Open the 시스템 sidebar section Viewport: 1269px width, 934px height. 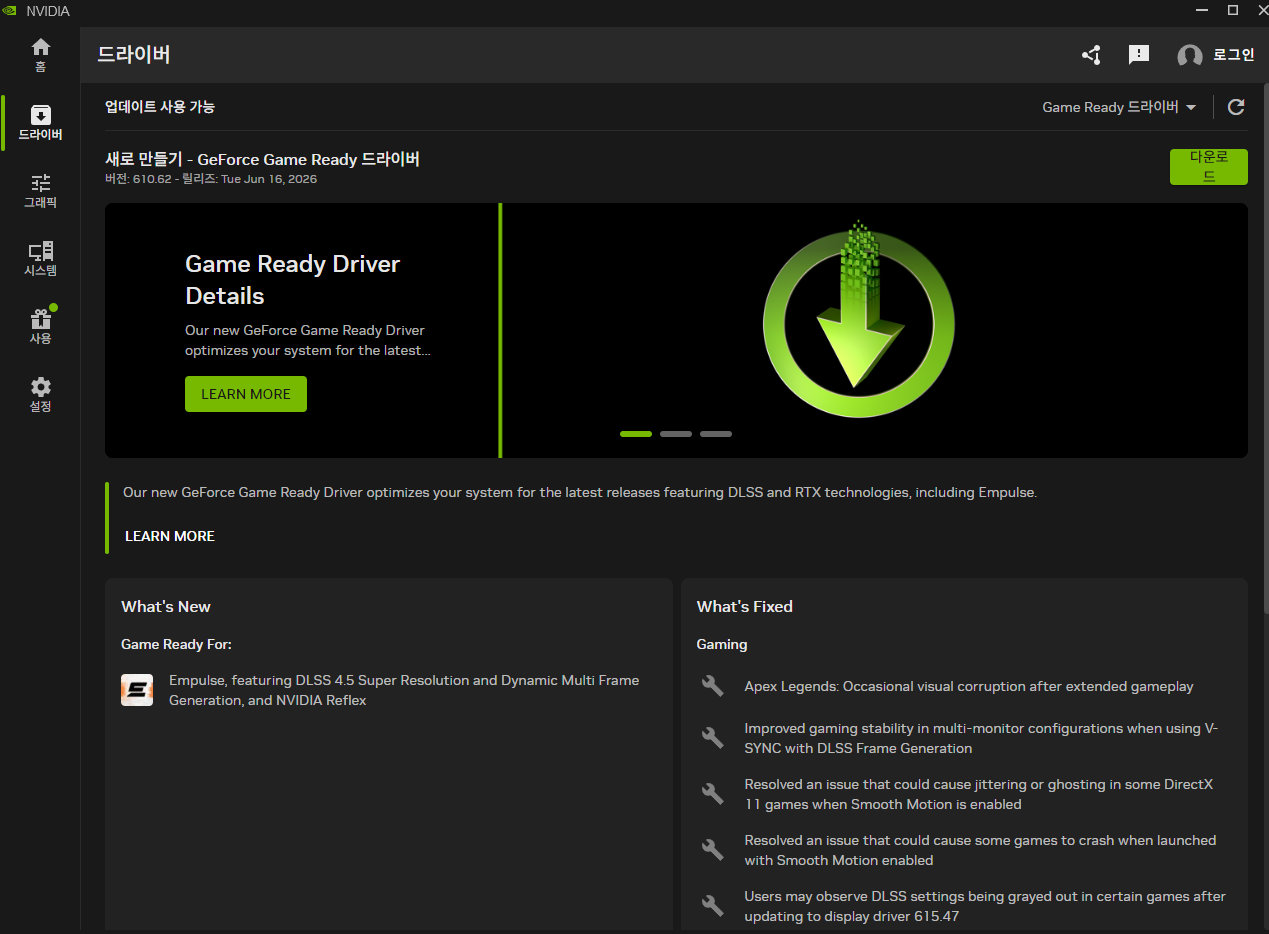click(40, 259)
